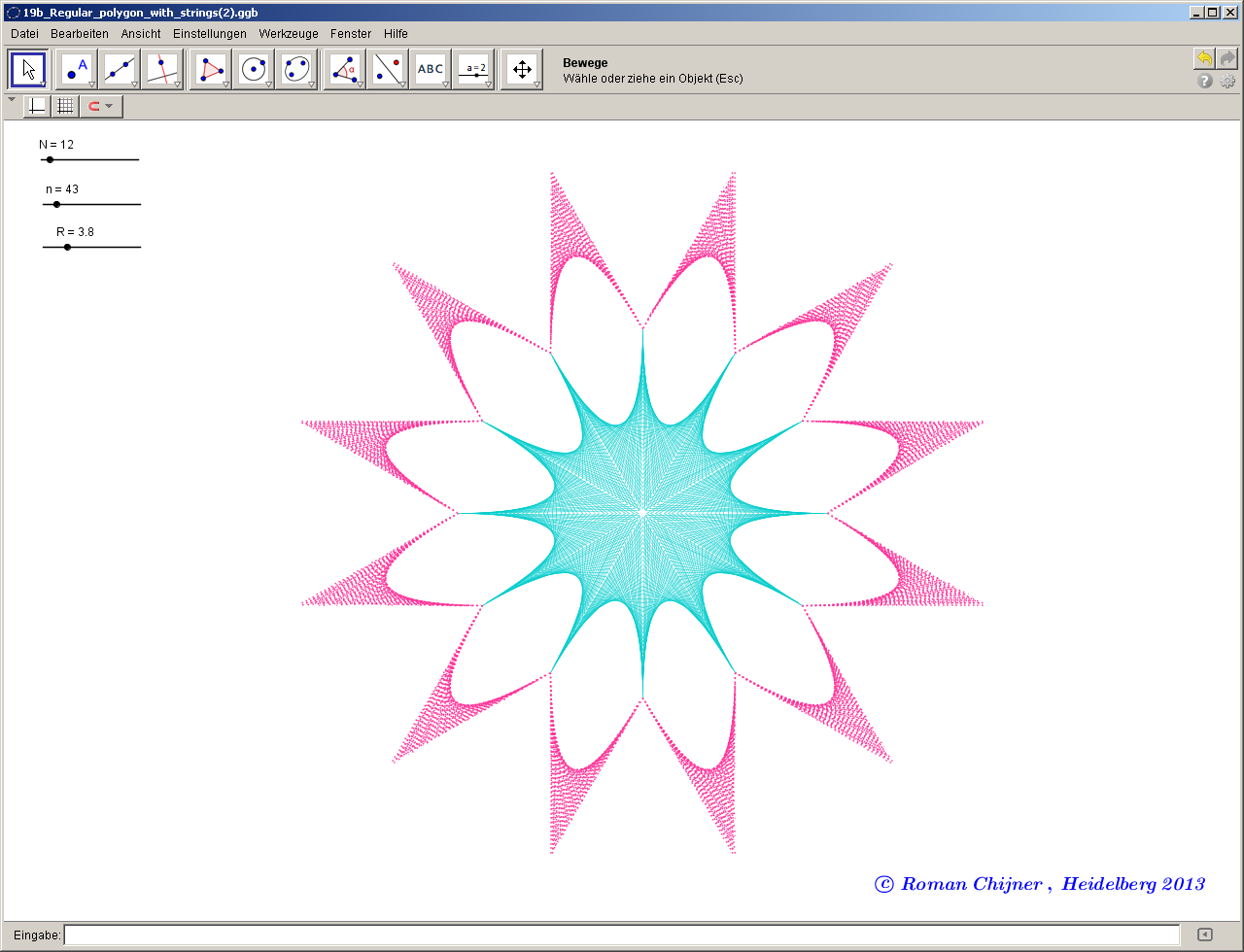
Task: Click into the Eingabe input field
Action: (x=622, y=935)
